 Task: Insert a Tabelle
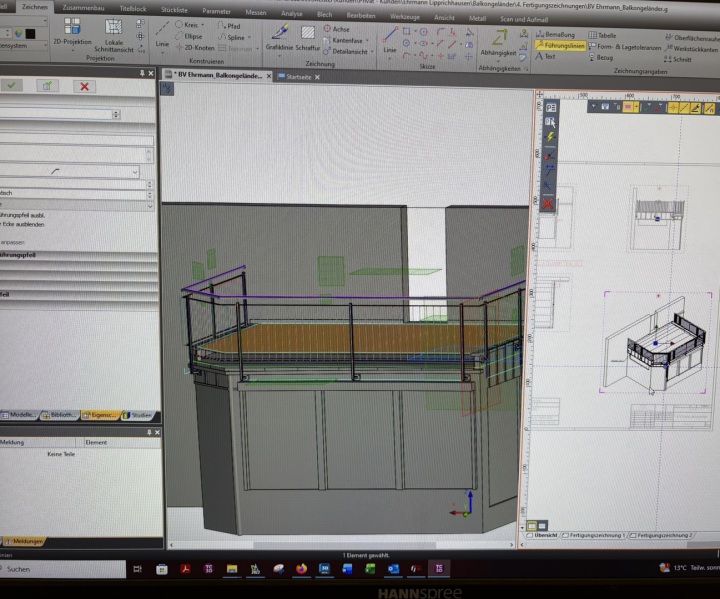click(x=602, y=35)
